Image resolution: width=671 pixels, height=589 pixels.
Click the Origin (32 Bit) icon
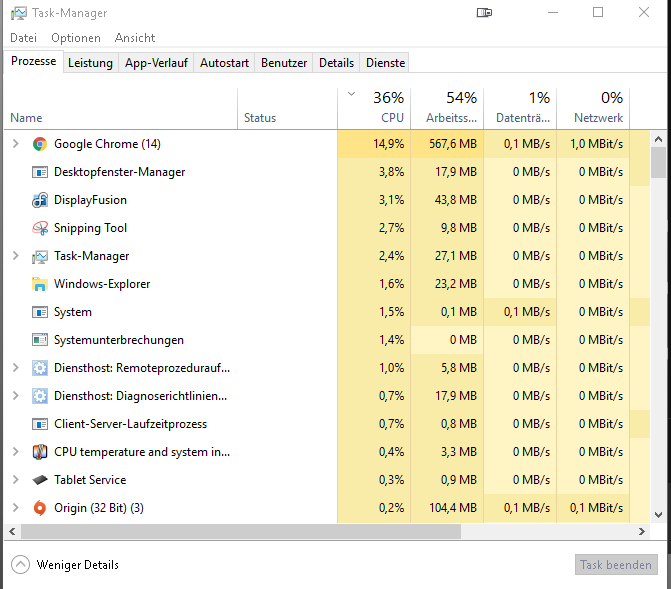tap(40, 508)
